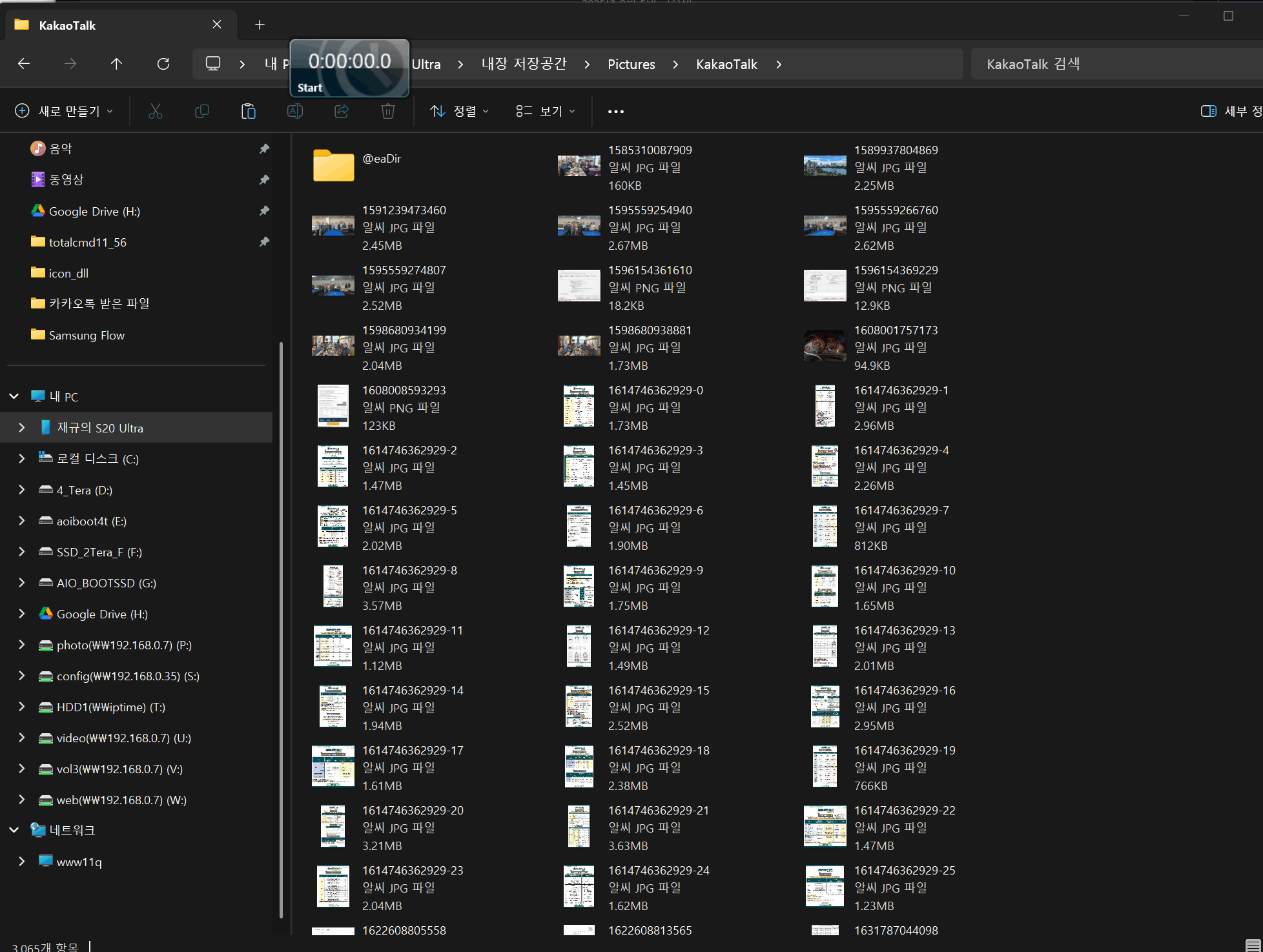The image size is (1263, 952).
Task: Open the 새로 만들기 menu
Action: tap(65, 111)
